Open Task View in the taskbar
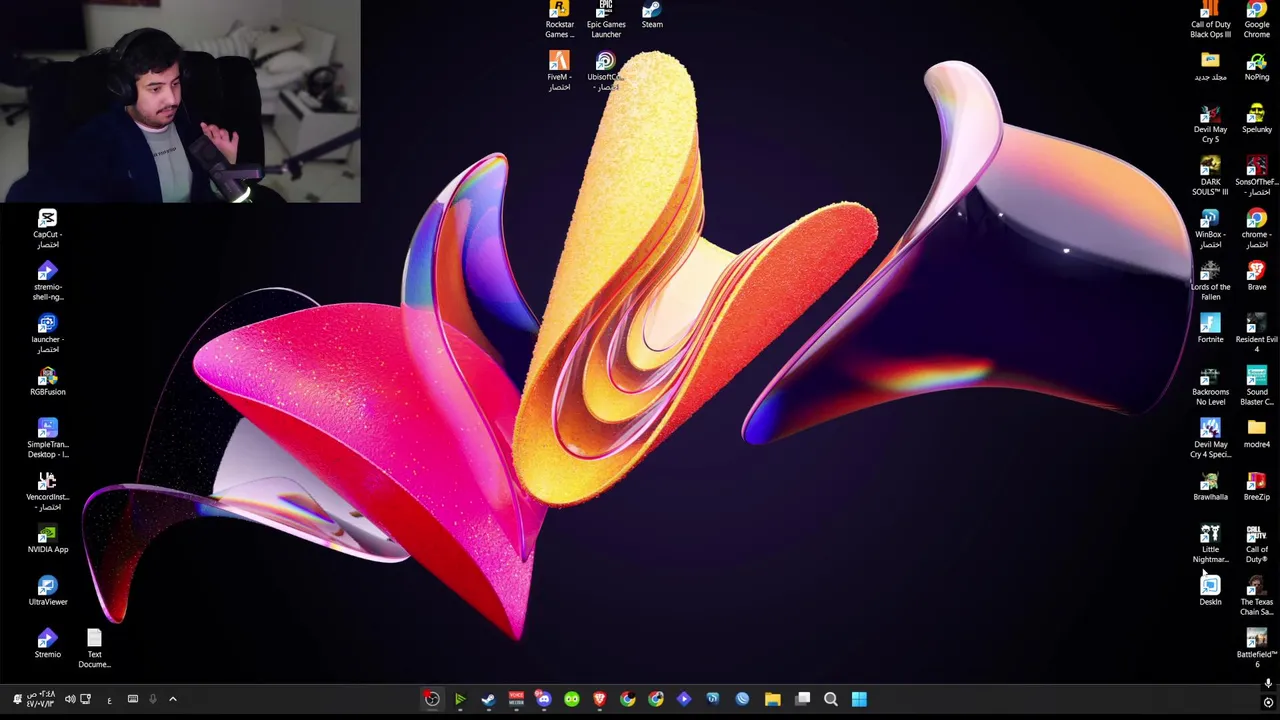 click(x=803, y=699)
